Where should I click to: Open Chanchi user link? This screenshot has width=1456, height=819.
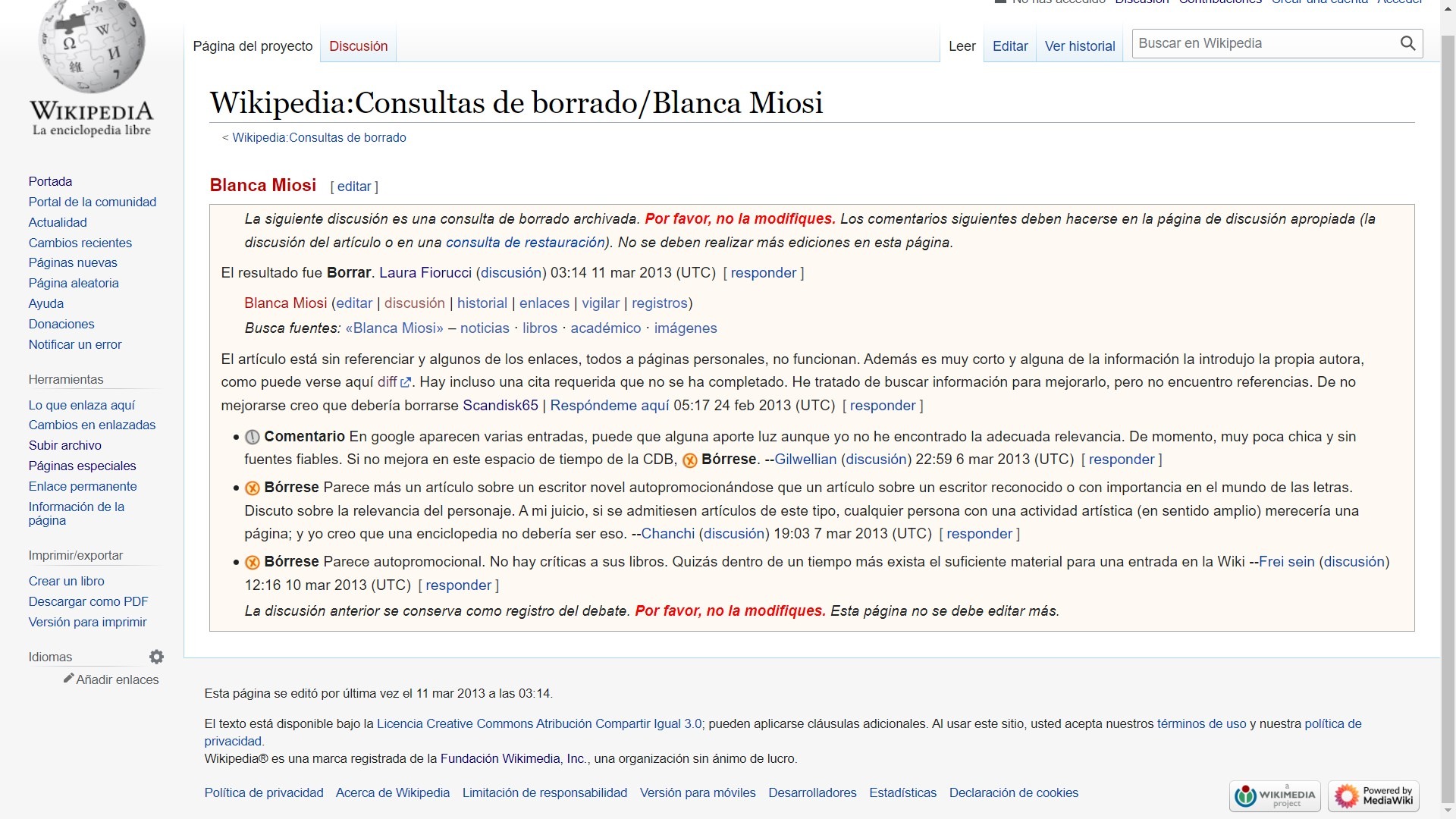tap(668, 534)
